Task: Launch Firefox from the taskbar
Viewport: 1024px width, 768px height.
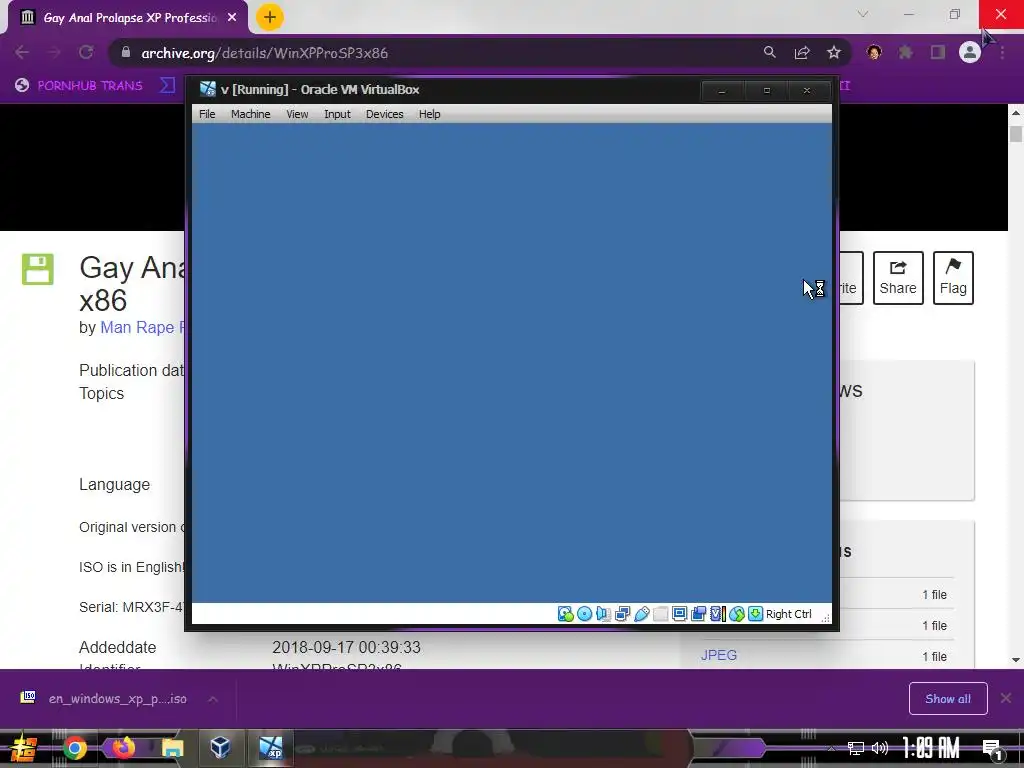Action: pos(123,747)
